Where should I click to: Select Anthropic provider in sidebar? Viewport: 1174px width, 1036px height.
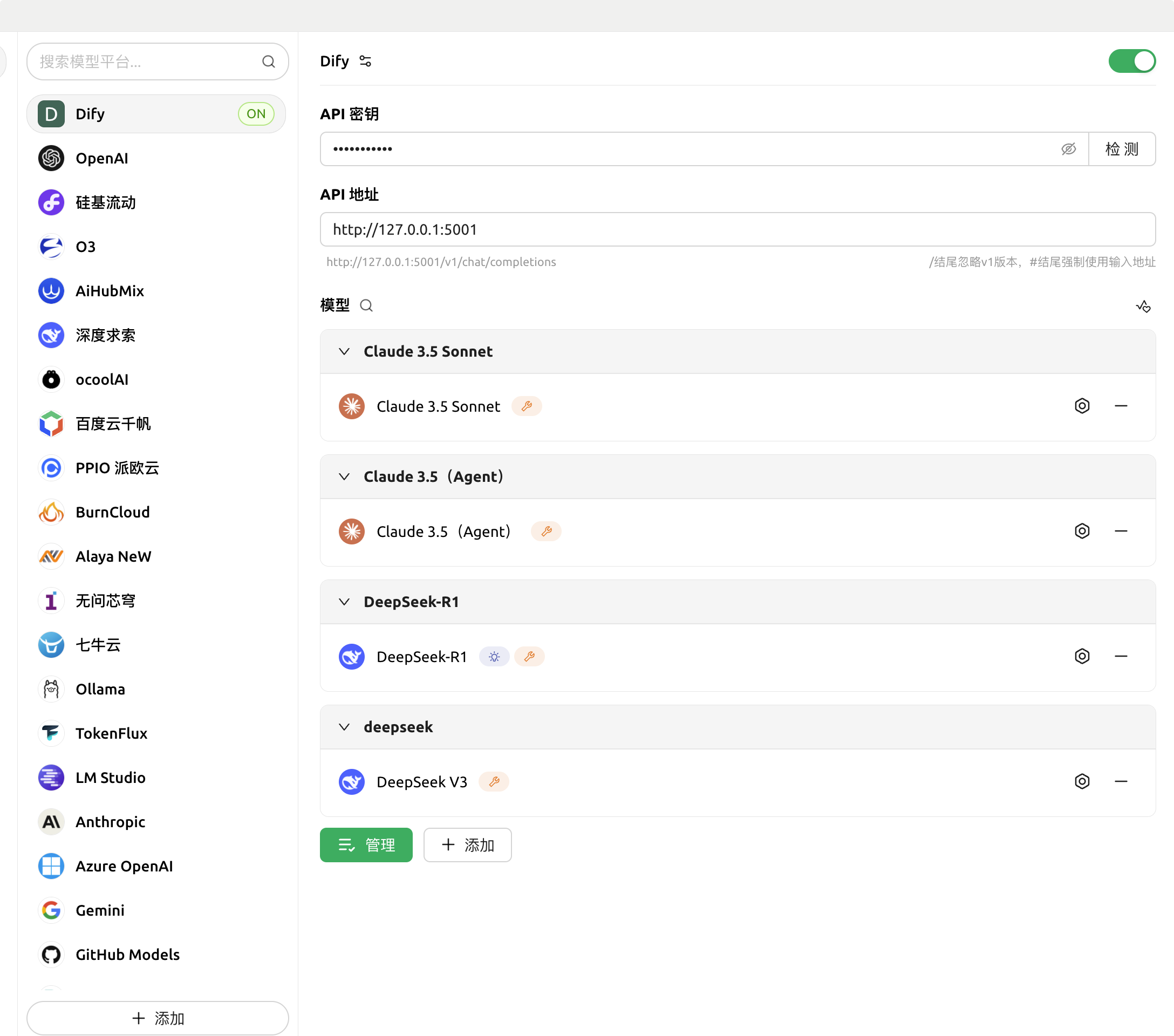pyautogui.click(x=110, y=822)
